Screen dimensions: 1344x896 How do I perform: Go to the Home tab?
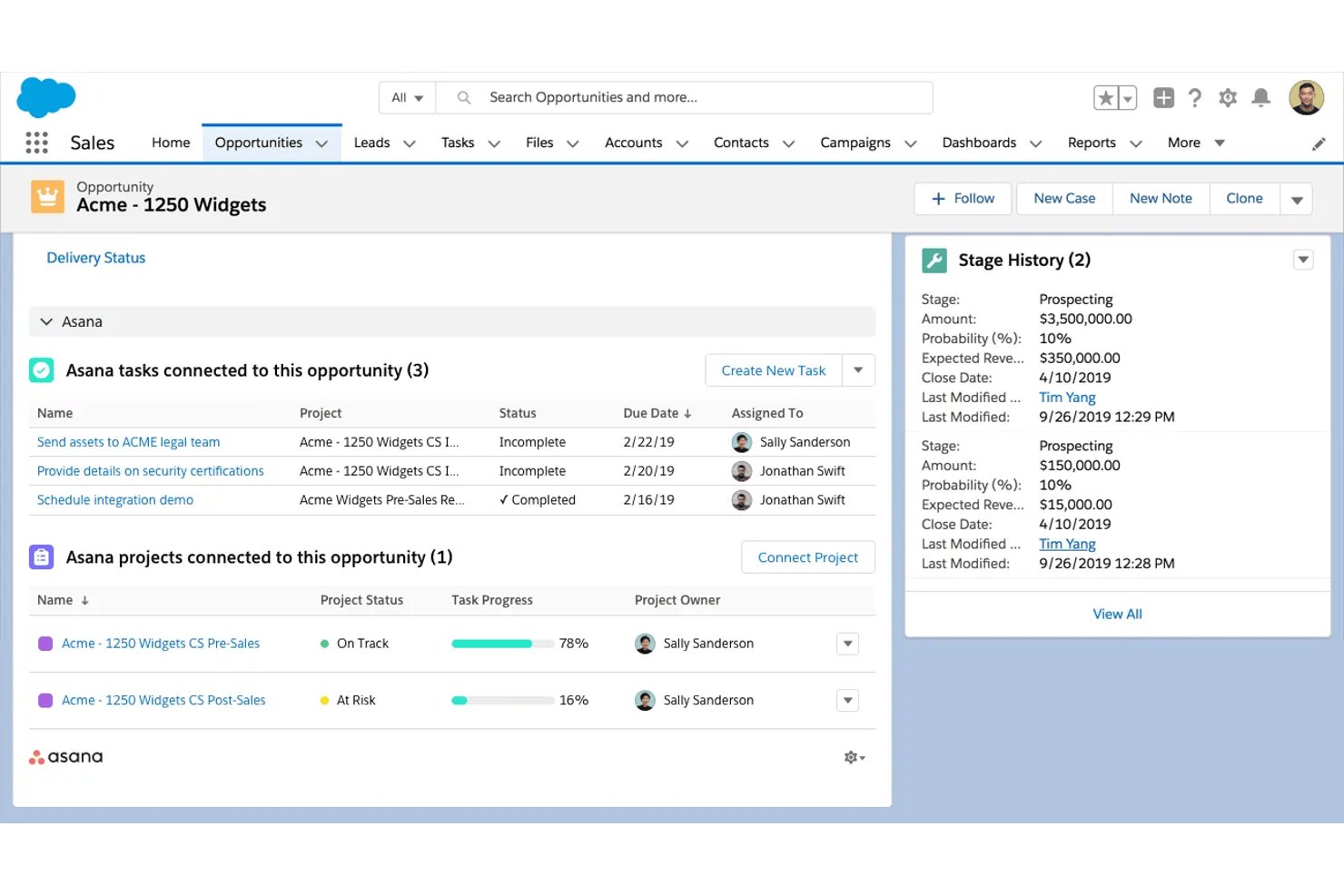pos(171,143)
